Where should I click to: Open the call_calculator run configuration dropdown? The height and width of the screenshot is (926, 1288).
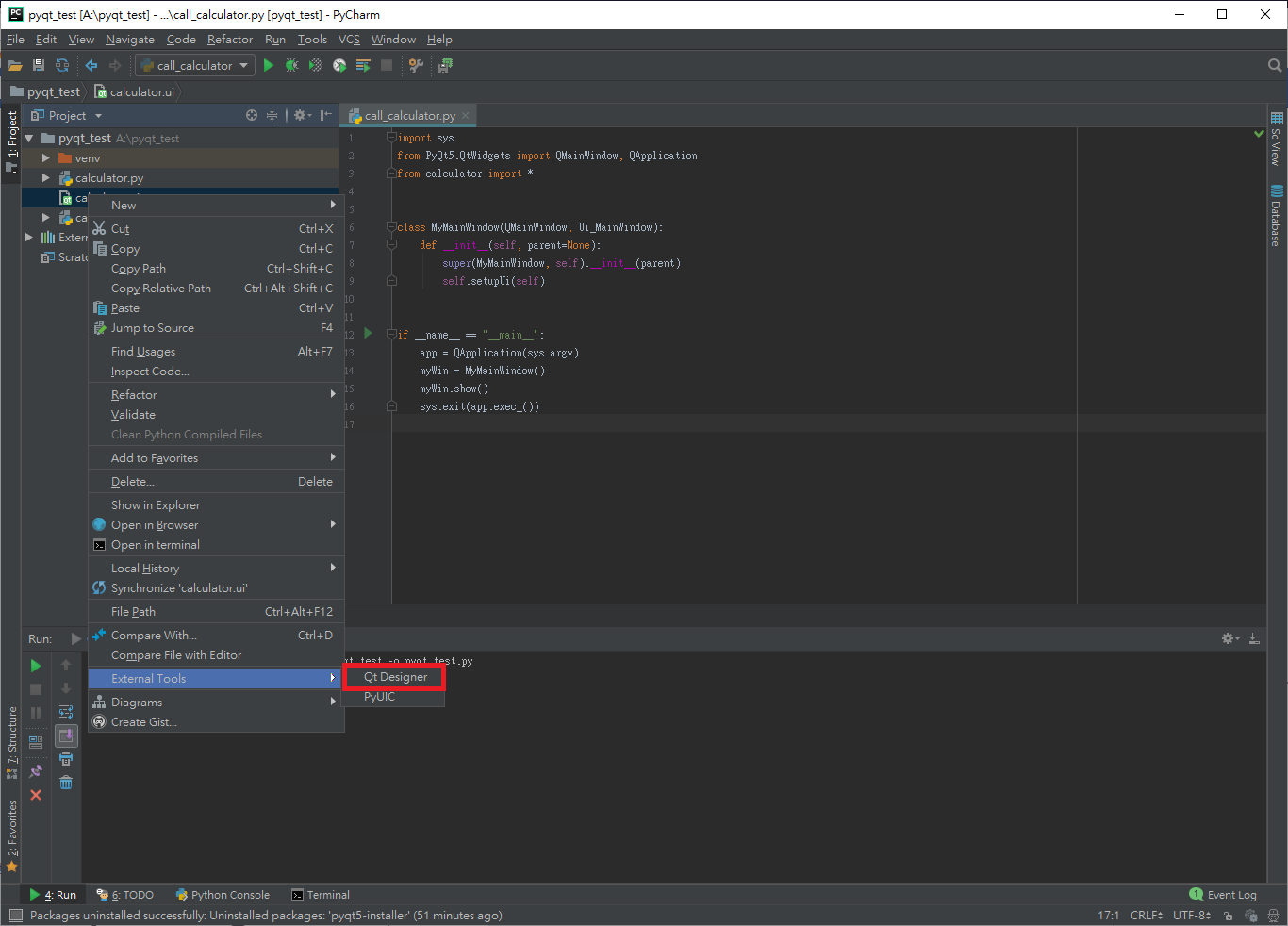(x=194, y=65)
